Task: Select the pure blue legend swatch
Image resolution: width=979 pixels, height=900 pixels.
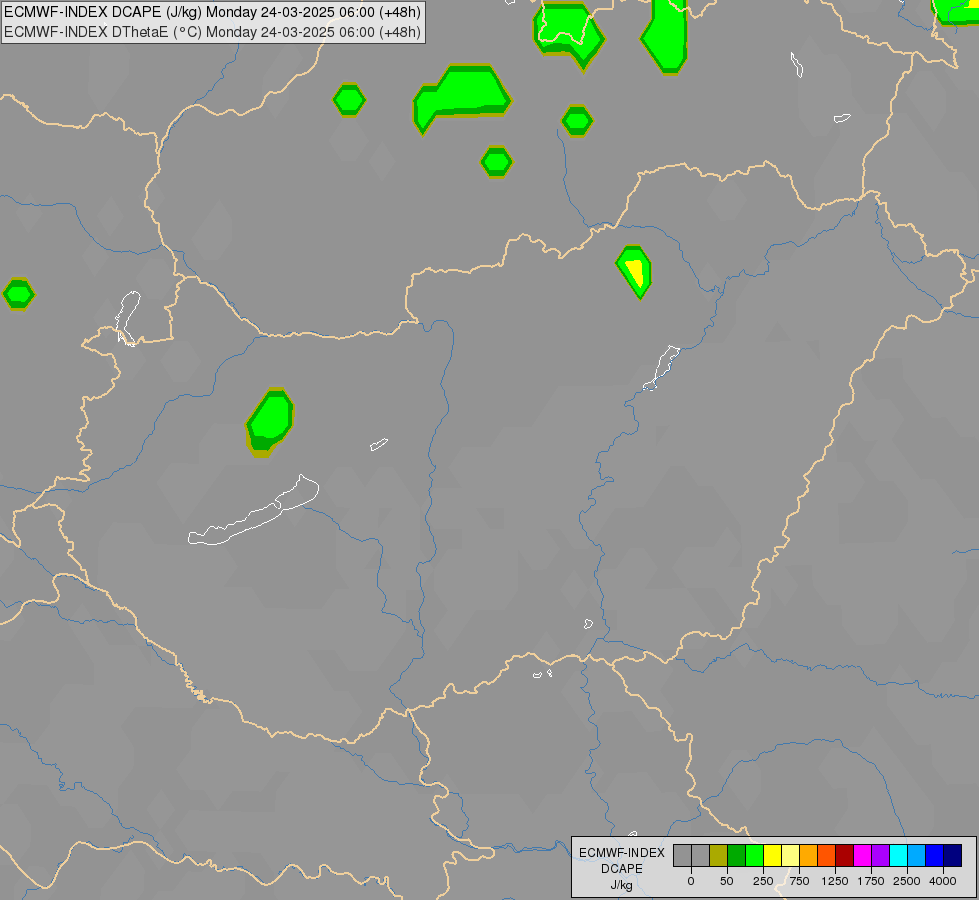Action: (x=935, y=856)
